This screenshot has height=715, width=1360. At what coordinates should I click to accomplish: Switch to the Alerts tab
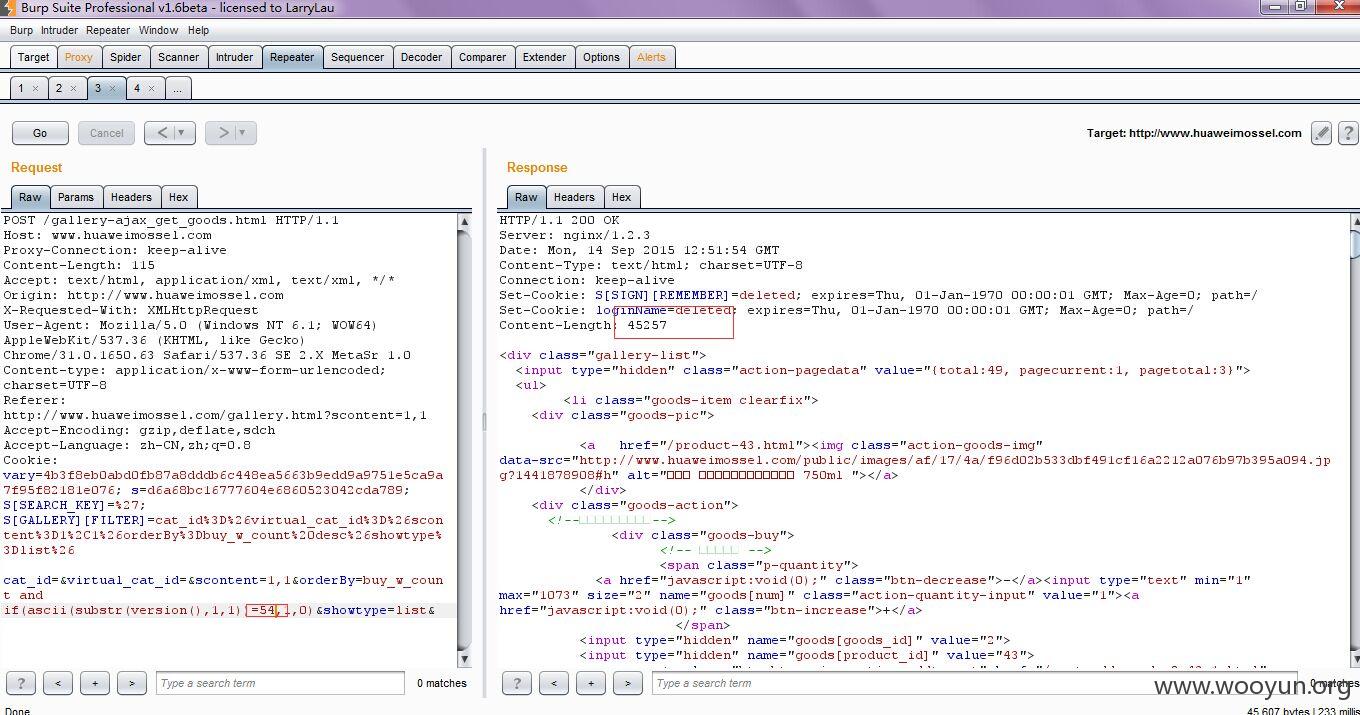[651, 57]
